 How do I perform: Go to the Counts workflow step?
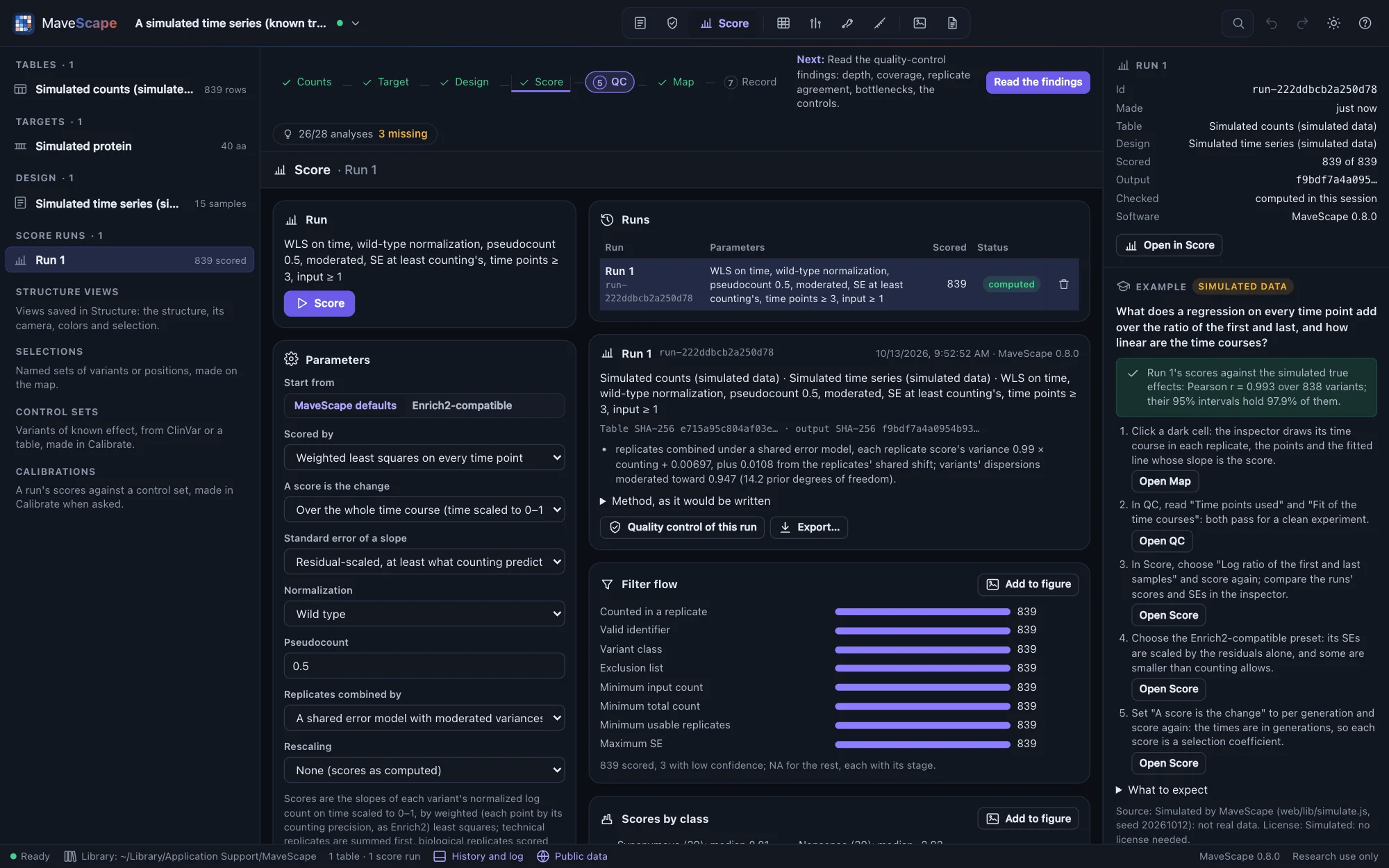[x=306, y=82]
